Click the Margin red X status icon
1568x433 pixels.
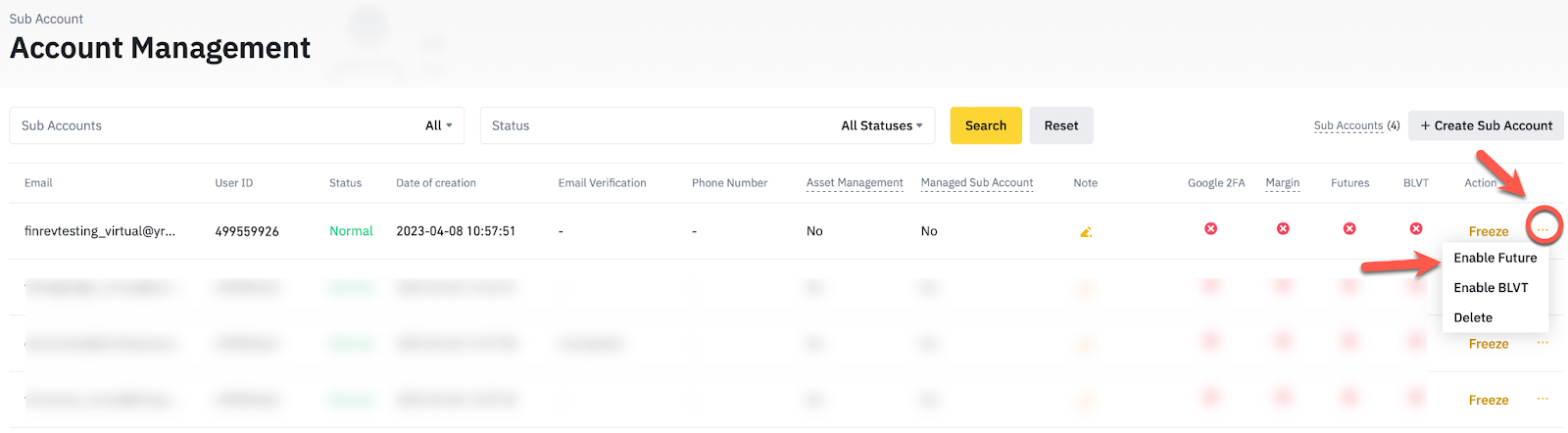pyautogui.click(x=1283, y=228)
